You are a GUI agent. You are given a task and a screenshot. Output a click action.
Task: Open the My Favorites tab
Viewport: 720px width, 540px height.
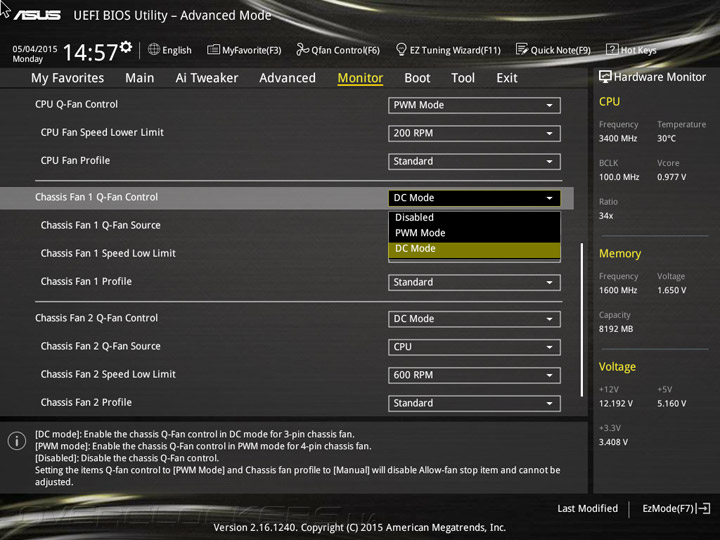point(68,78)
